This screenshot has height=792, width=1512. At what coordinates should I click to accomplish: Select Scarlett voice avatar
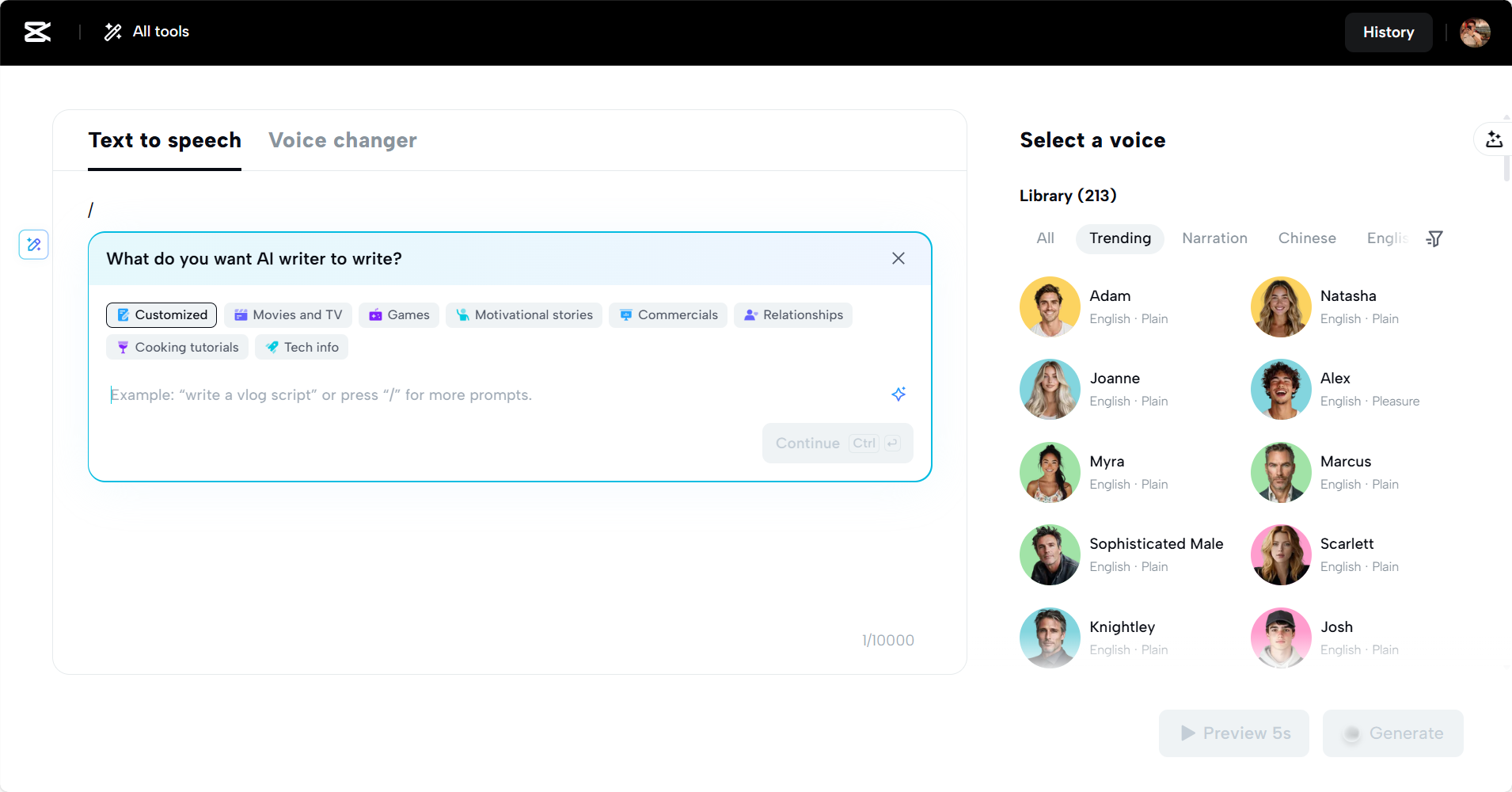(x=1281, y=554)
